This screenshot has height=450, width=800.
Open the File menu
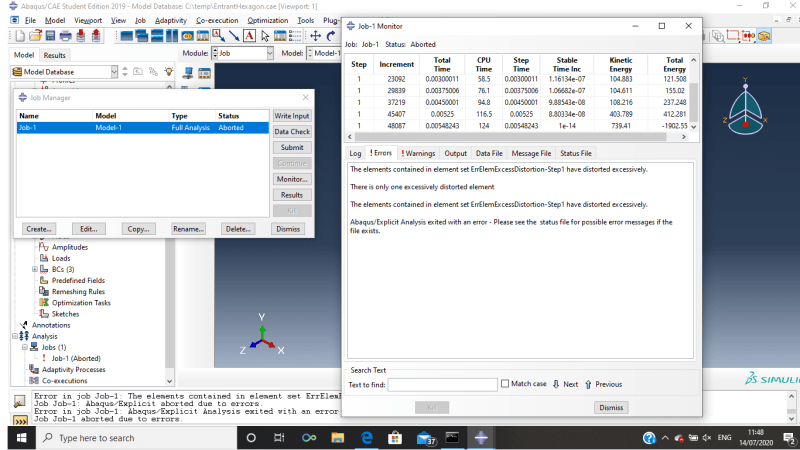(x=30, y=20)
